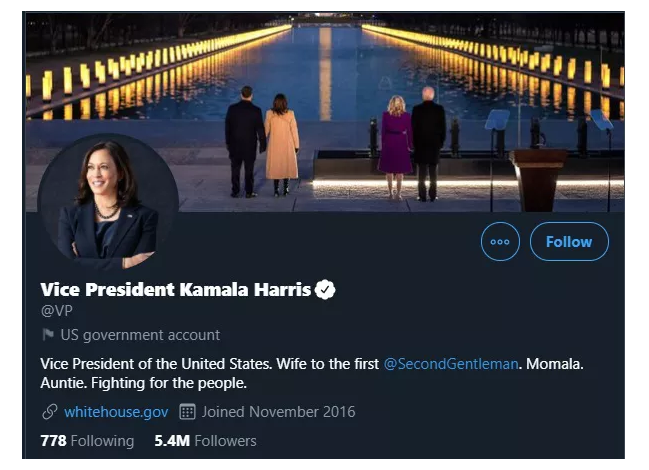
Task: Click the Joined November 2016 text
Action: point(278,412)
